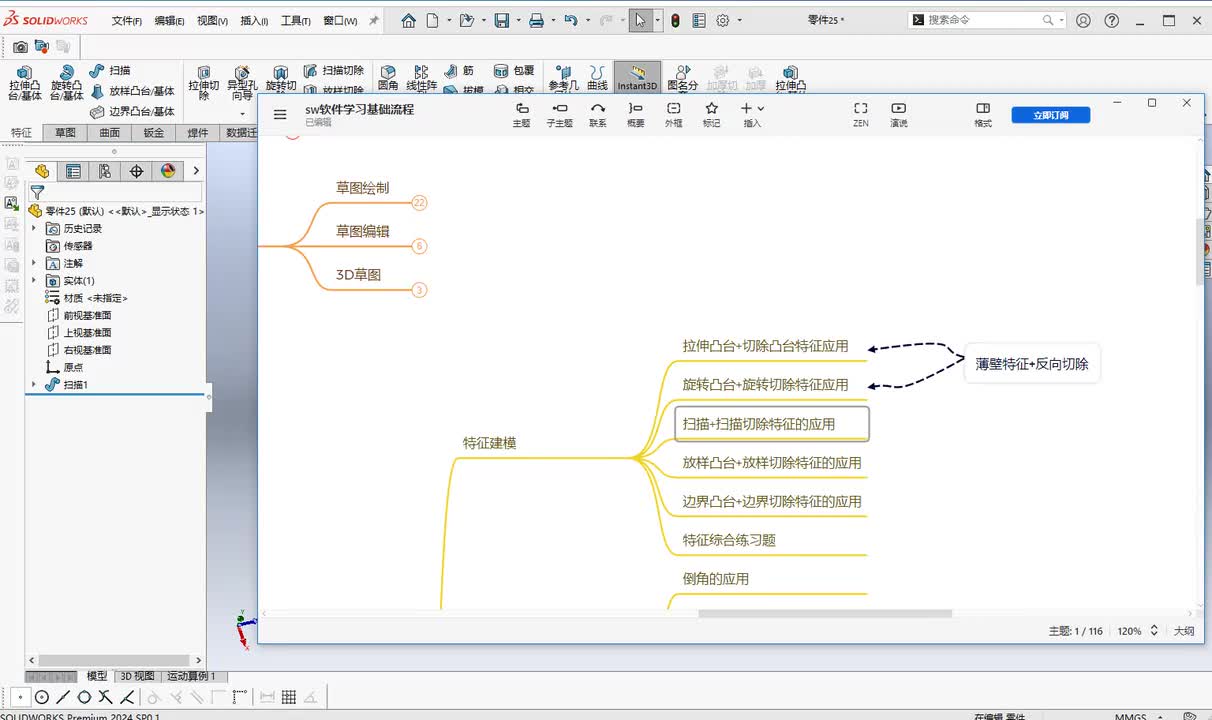The width and height of the screenshot is (1212, 720).
Task: Undo the last action in SolidWorks
Action: point(570,20)
